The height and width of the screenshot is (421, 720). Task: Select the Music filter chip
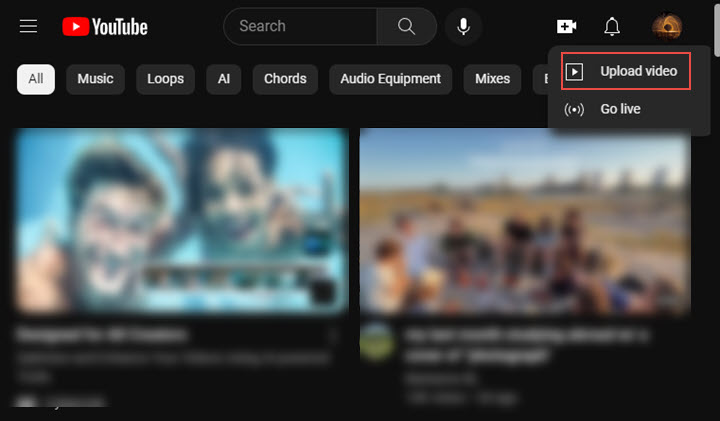click(95, 79)
